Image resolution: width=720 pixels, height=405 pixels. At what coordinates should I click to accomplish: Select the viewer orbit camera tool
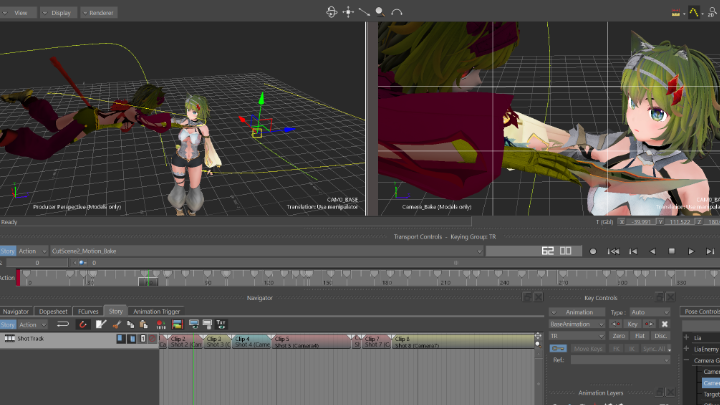click(x=332, y=12)
